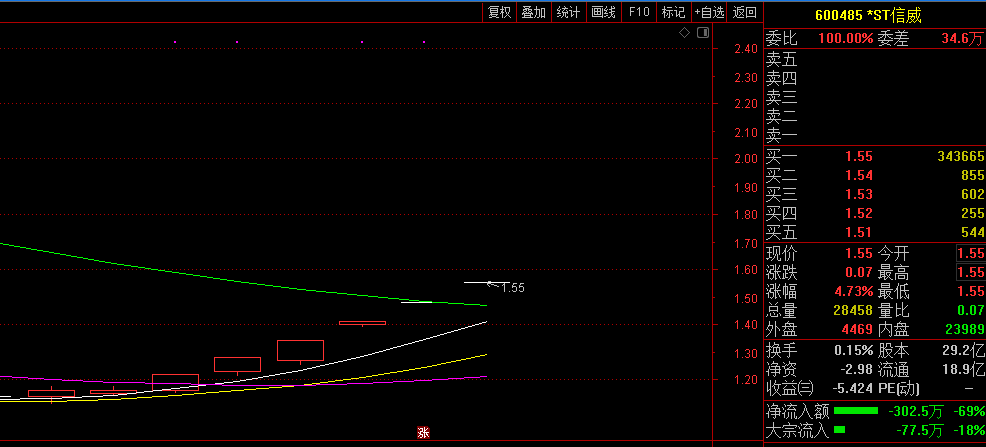
Task: Click the 2.00 price axis label
Action: pos(746,158)
